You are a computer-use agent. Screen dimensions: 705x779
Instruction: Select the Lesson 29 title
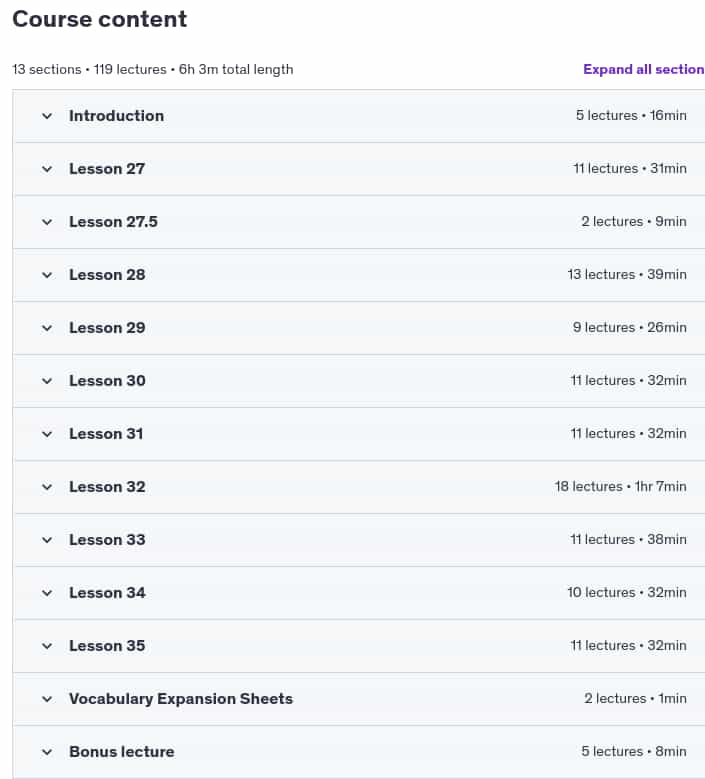pos(107,328)
